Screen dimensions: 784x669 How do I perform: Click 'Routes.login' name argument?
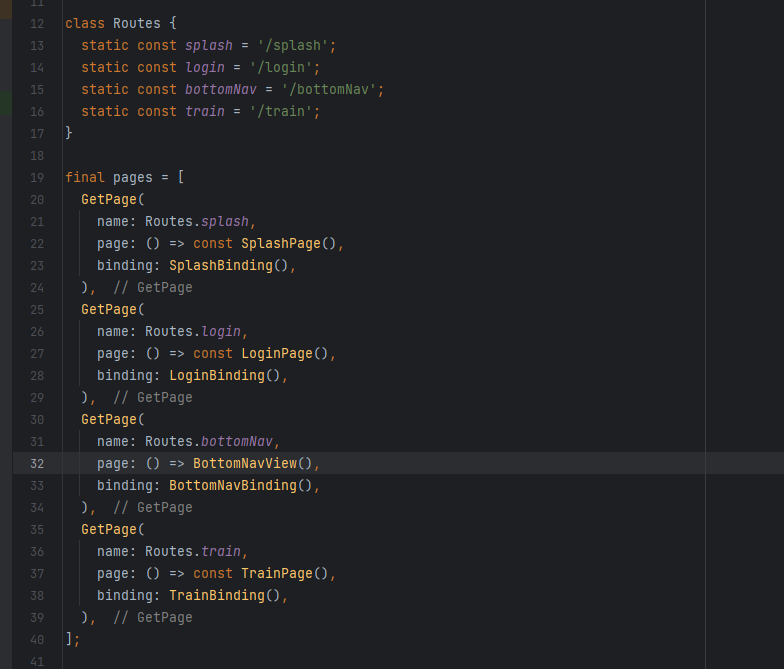click(x=192, y=332)
